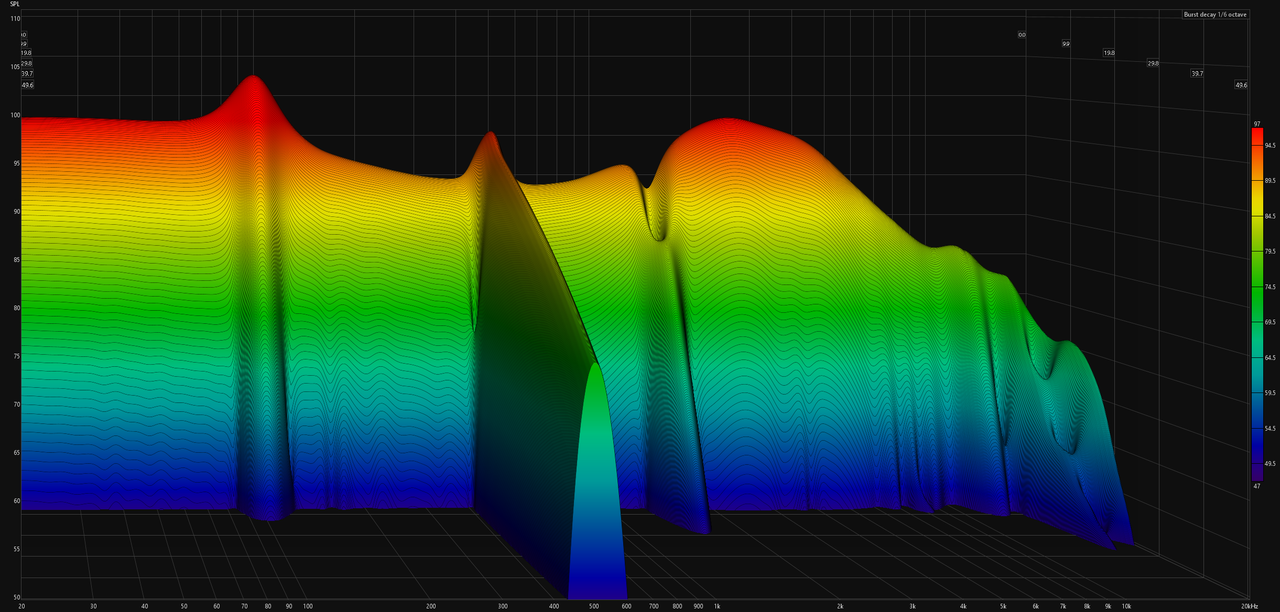Click the 40 label on the frequency axis
1280x612 pixels.
[x=145, y=606]
